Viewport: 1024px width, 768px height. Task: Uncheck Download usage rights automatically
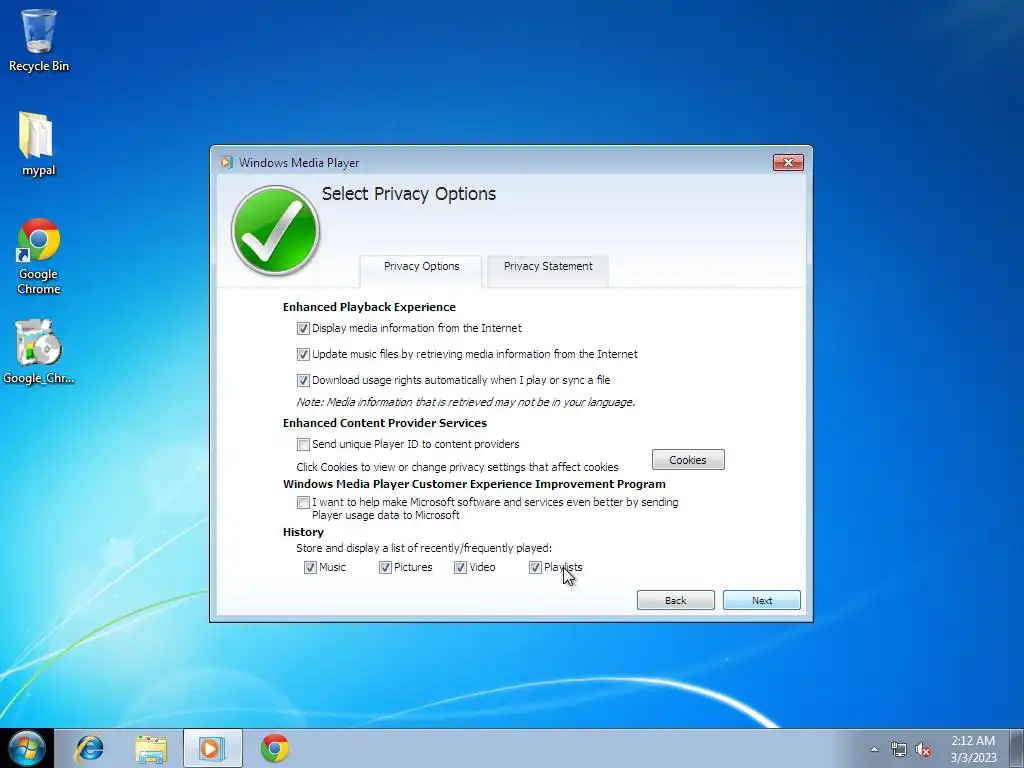(x=303, y=380)
